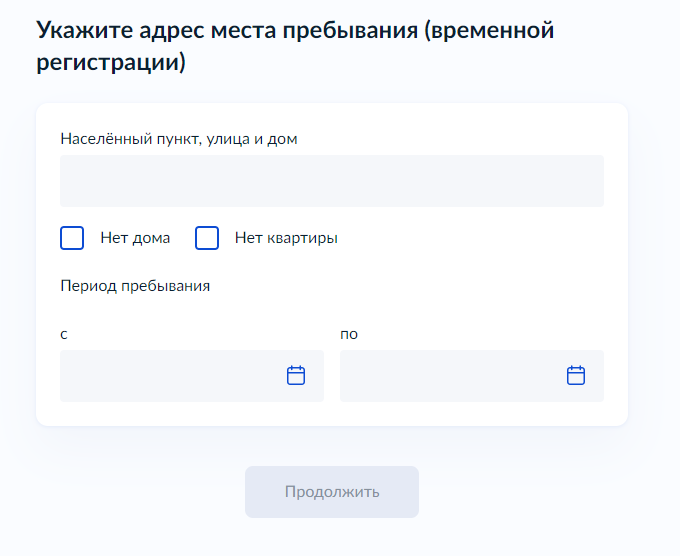
Task: Click the right end of the address field
Action: 594,181
